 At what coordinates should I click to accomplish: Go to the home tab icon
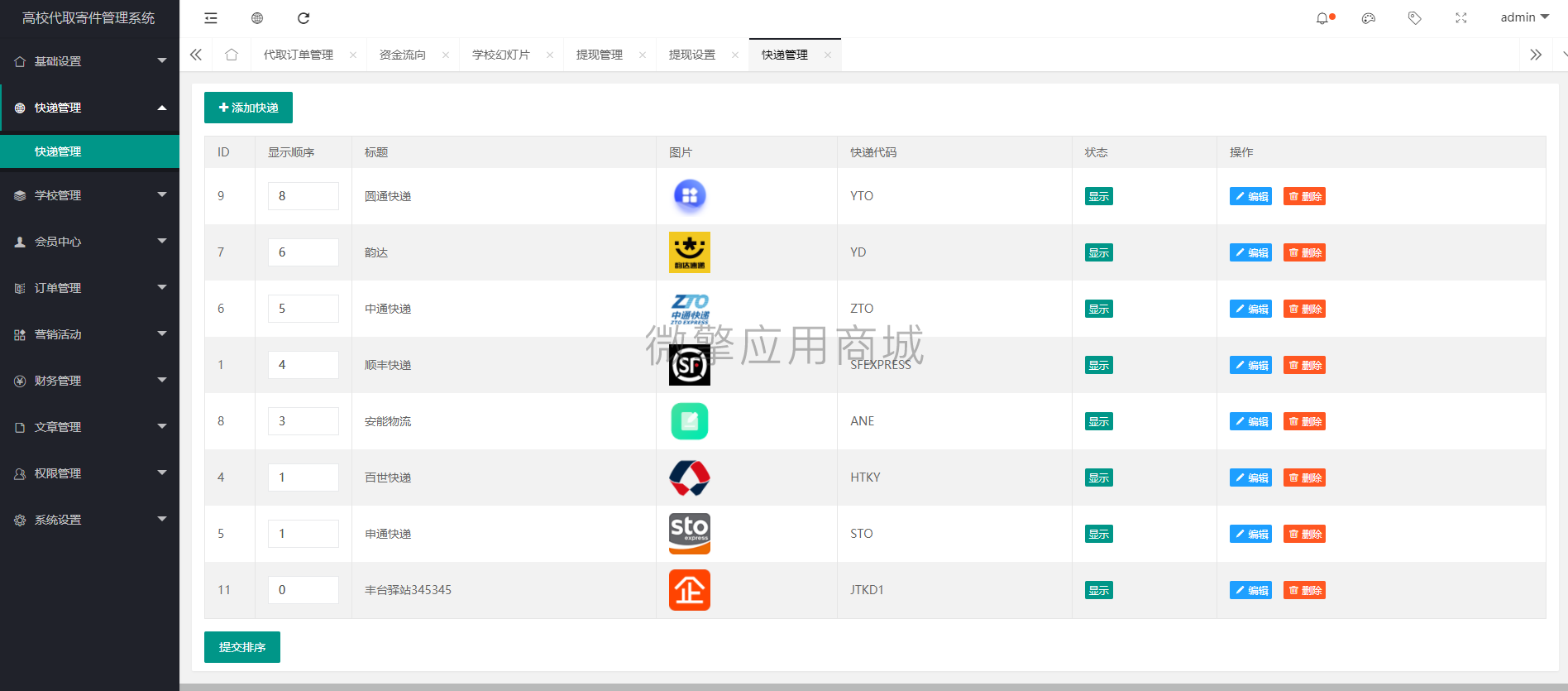[x=232, y=55]
